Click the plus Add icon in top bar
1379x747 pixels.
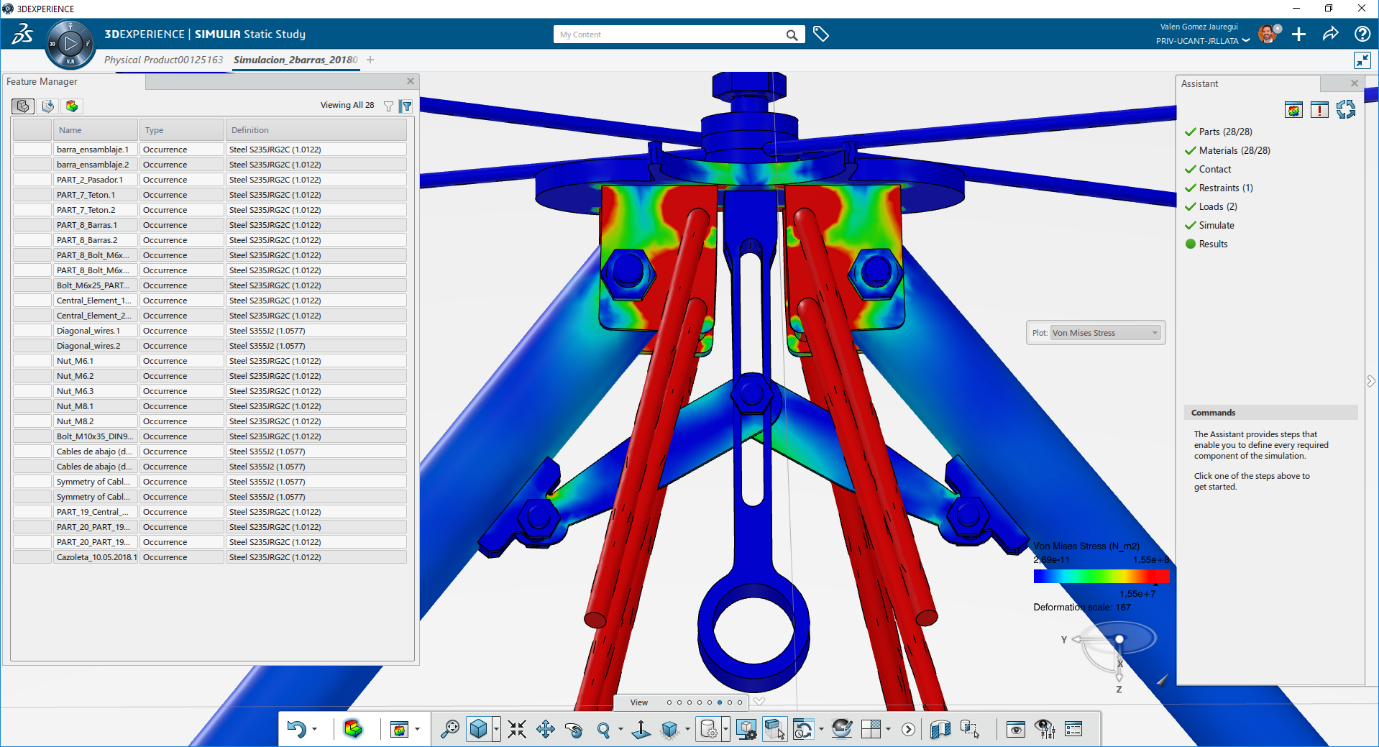(x=1299, y=34)
